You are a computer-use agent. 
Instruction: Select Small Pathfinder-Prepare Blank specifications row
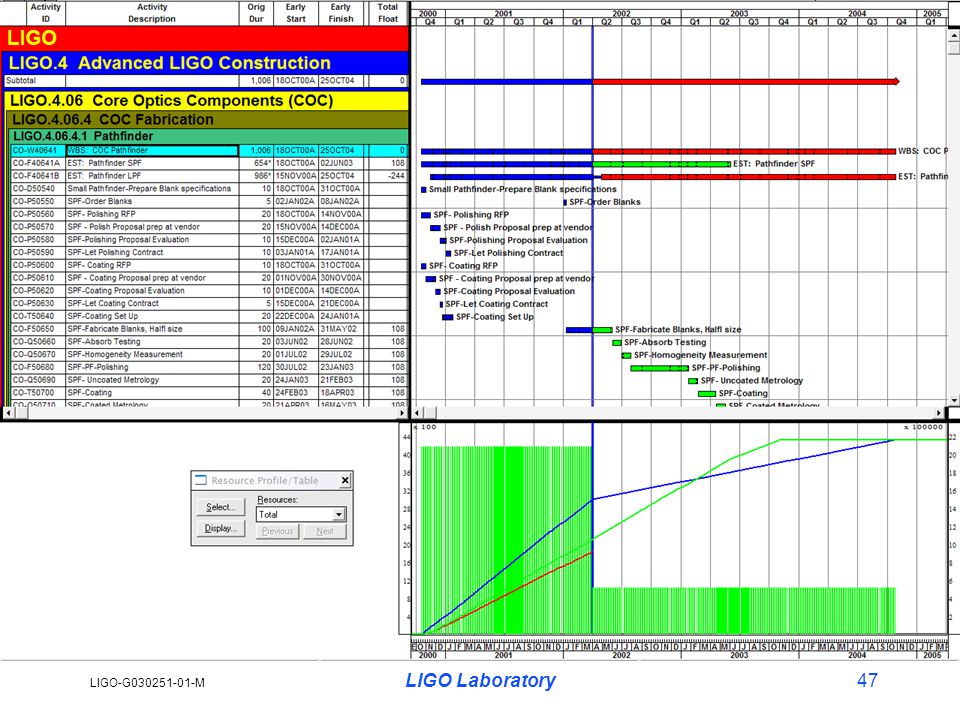pos(209,189)
